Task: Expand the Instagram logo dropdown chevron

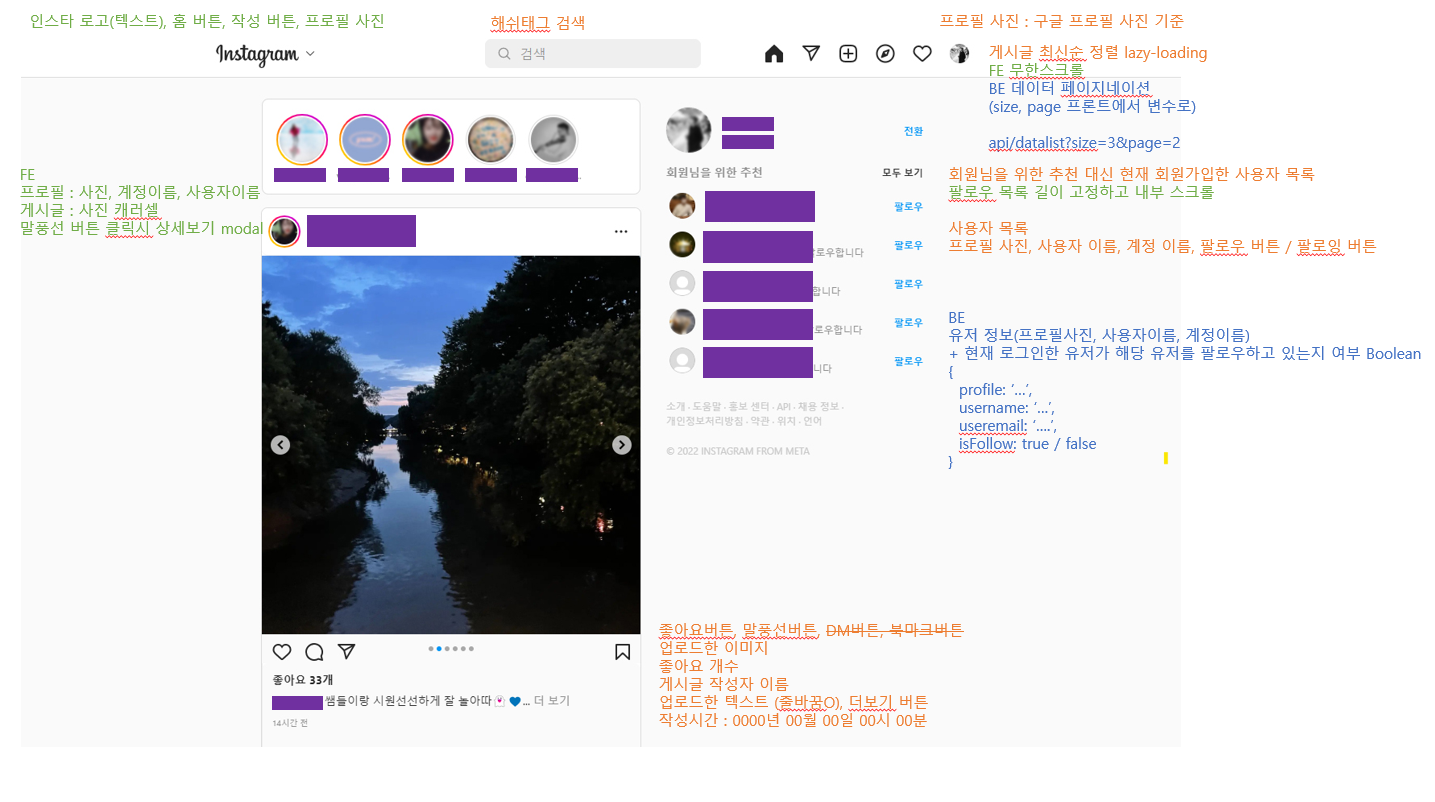Action: (310, 54)
